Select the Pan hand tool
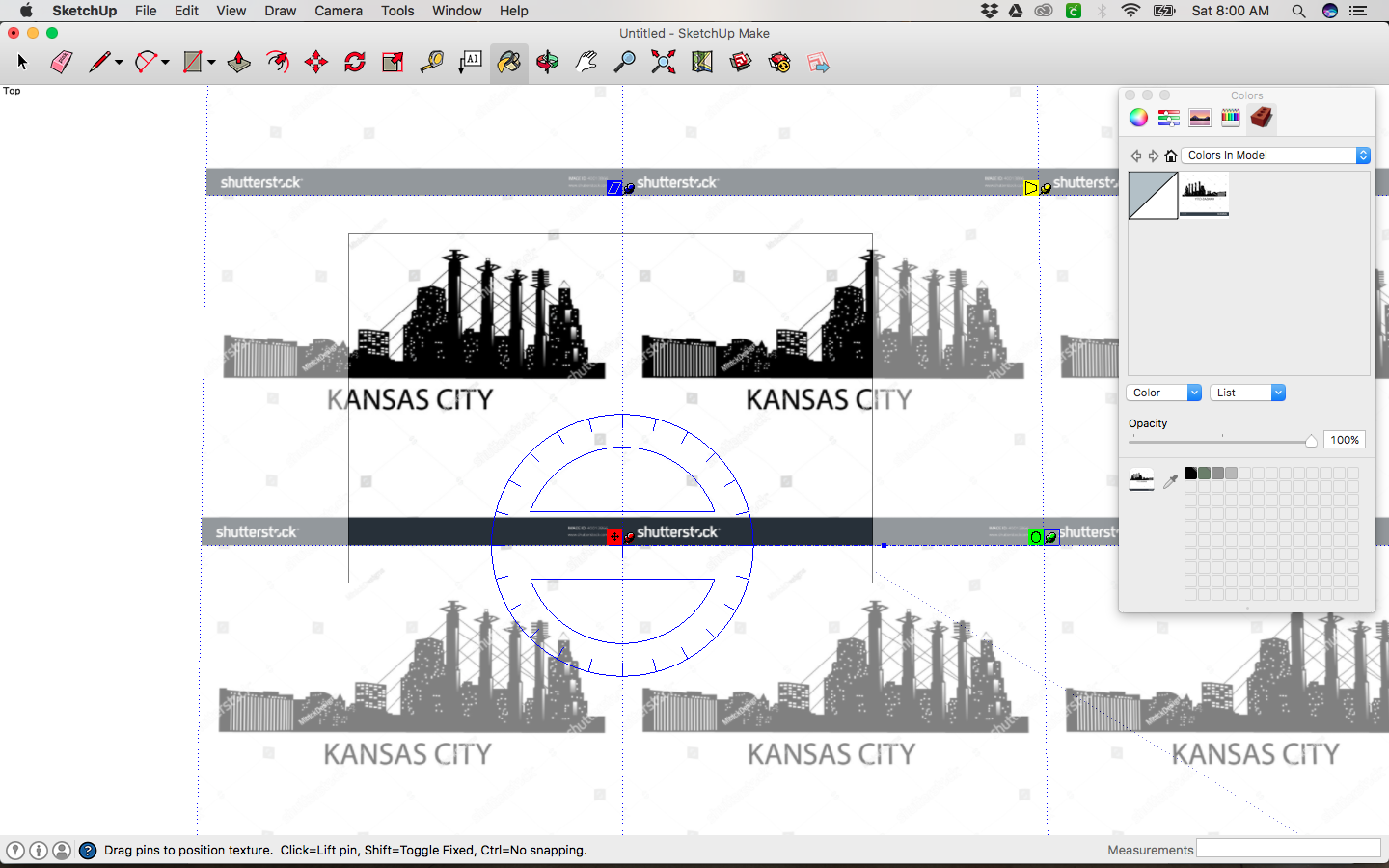The image size is (1389, 868). coord(586,63)
